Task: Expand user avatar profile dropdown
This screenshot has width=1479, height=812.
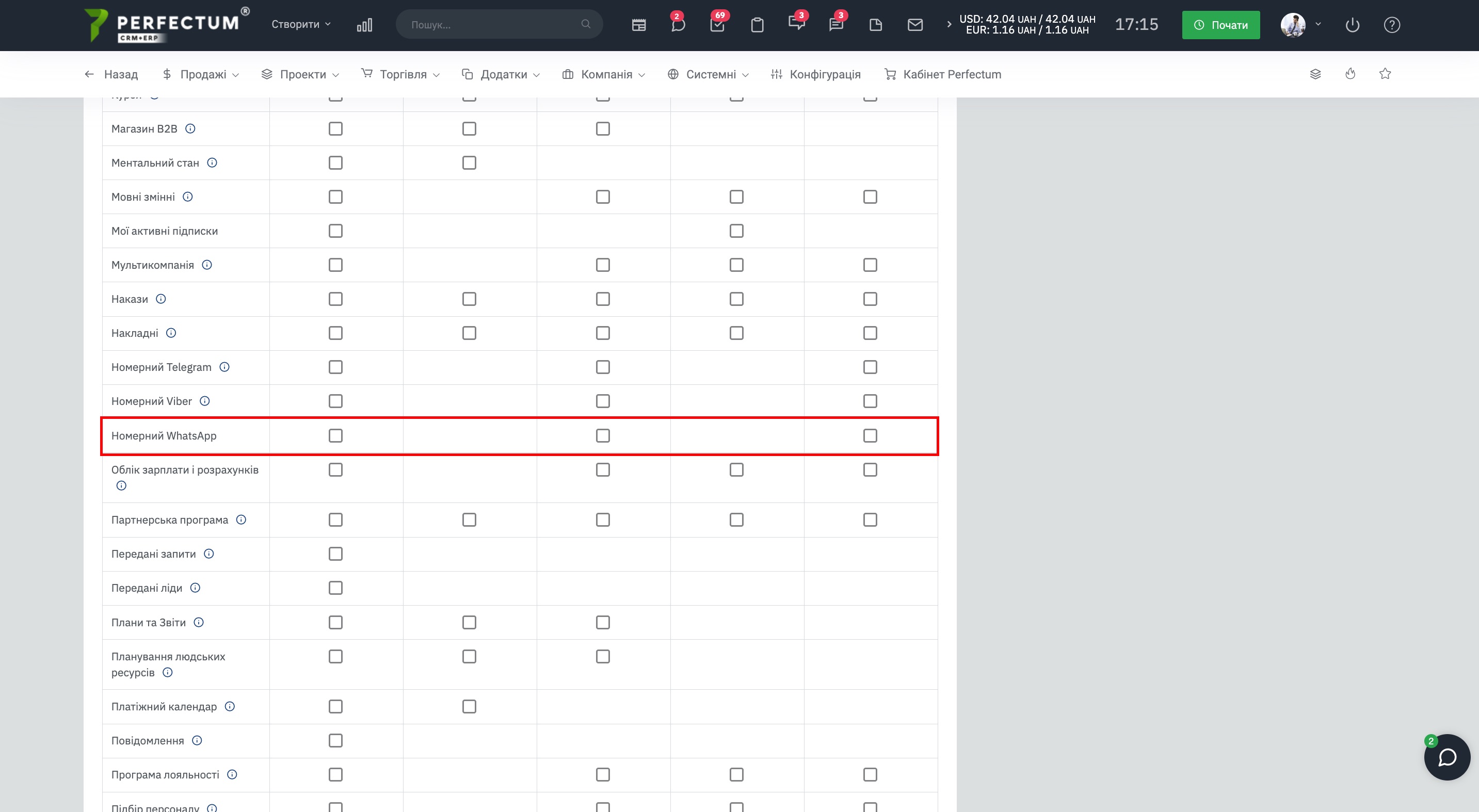Action: (1300, 25)
